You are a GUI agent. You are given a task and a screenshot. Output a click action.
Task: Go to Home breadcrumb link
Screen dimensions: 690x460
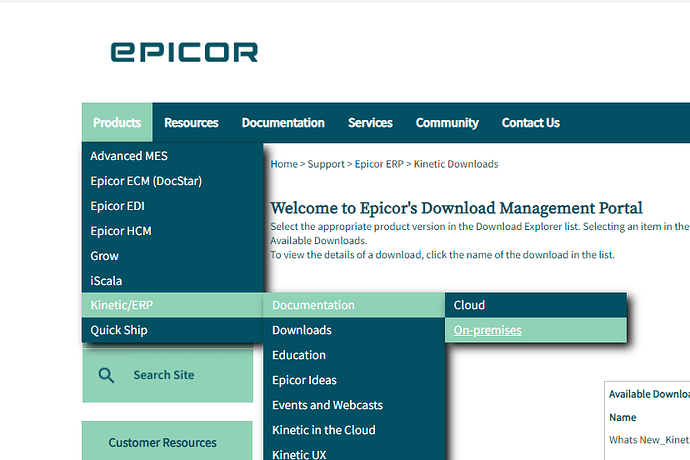(x=284, y=164)
